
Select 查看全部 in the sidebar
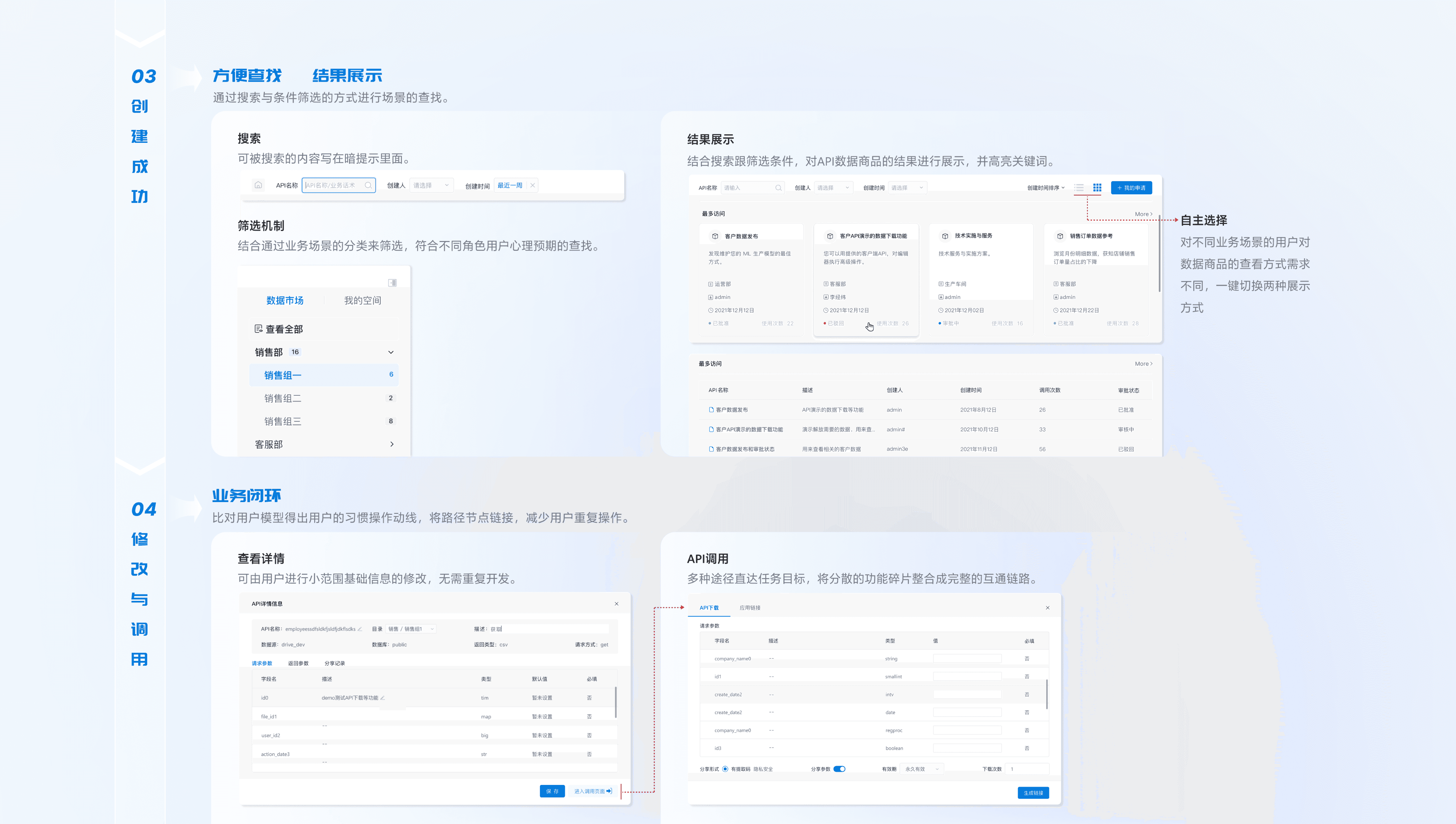click(324, 329)
